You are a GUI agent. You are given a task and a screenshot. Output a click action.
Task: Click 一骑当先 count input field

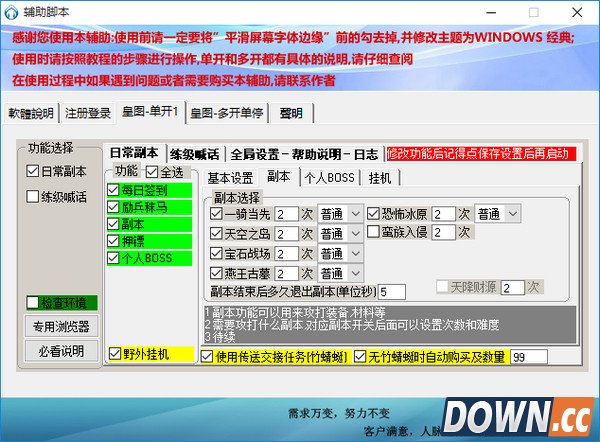[286, 214]
